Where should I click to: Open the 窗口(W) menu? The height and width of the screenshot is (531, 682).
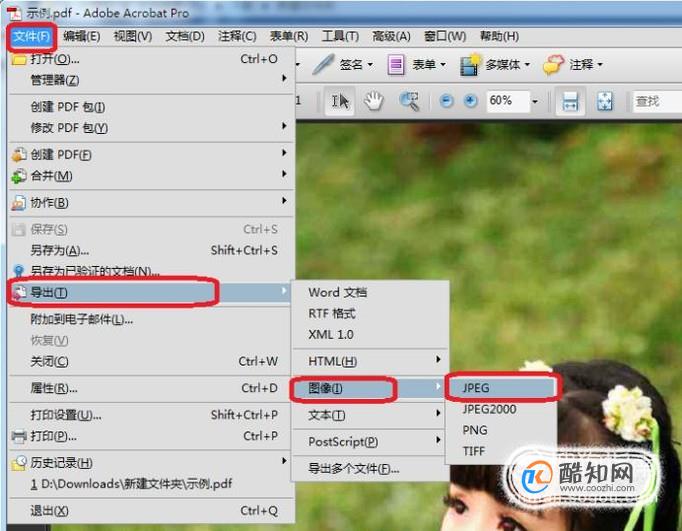(x=445, y=36)
